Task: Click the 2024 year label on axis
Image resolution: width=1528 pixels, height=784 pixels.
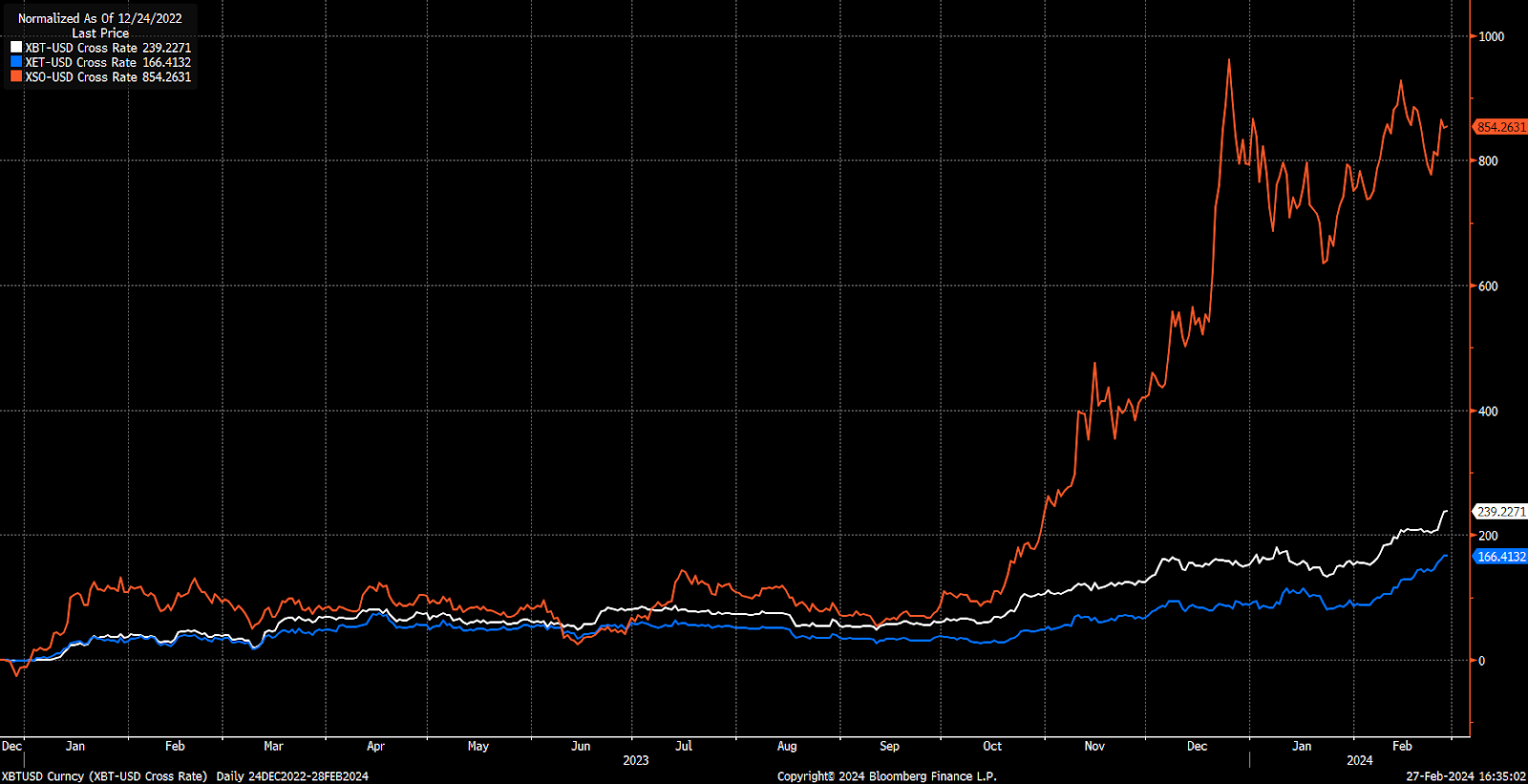Action: click(1360, 760)
